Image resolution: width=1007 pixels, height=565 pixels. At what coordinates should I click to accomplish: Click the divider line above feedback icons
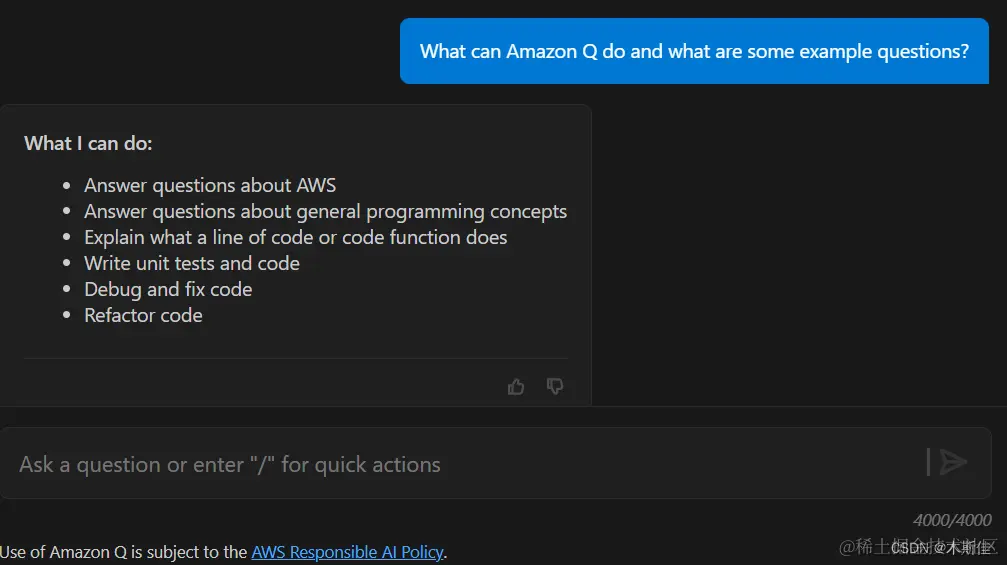pyautogui.click(x=296, y=358)
